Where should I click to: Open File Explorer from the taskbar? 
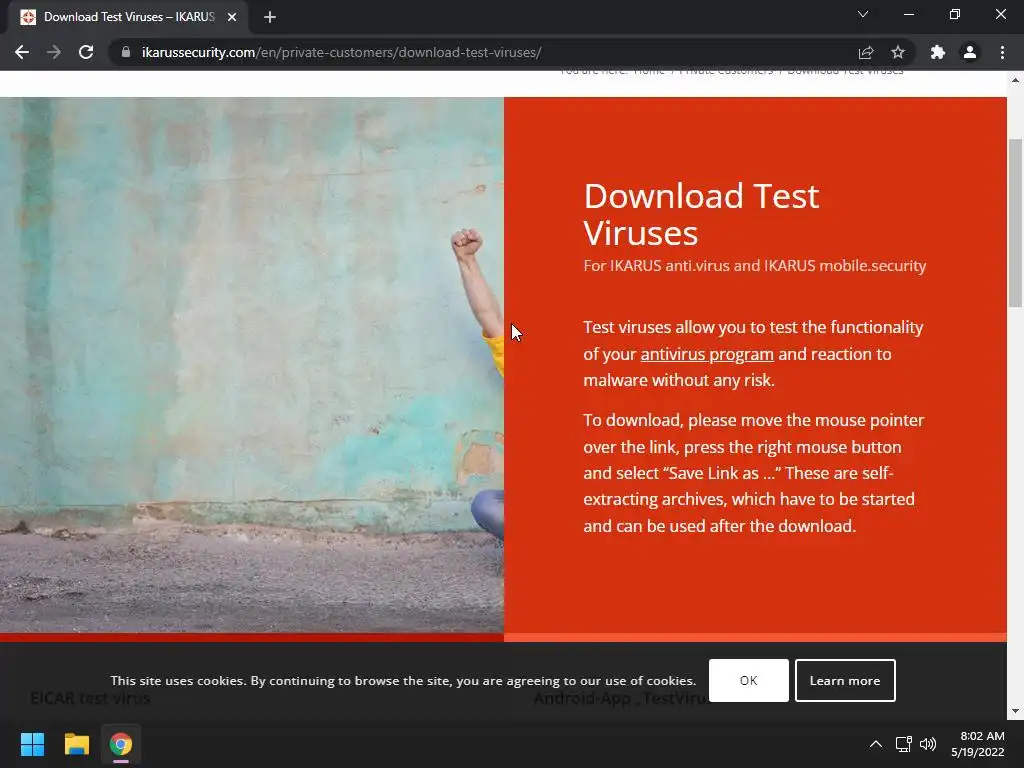tap(76, 744)
